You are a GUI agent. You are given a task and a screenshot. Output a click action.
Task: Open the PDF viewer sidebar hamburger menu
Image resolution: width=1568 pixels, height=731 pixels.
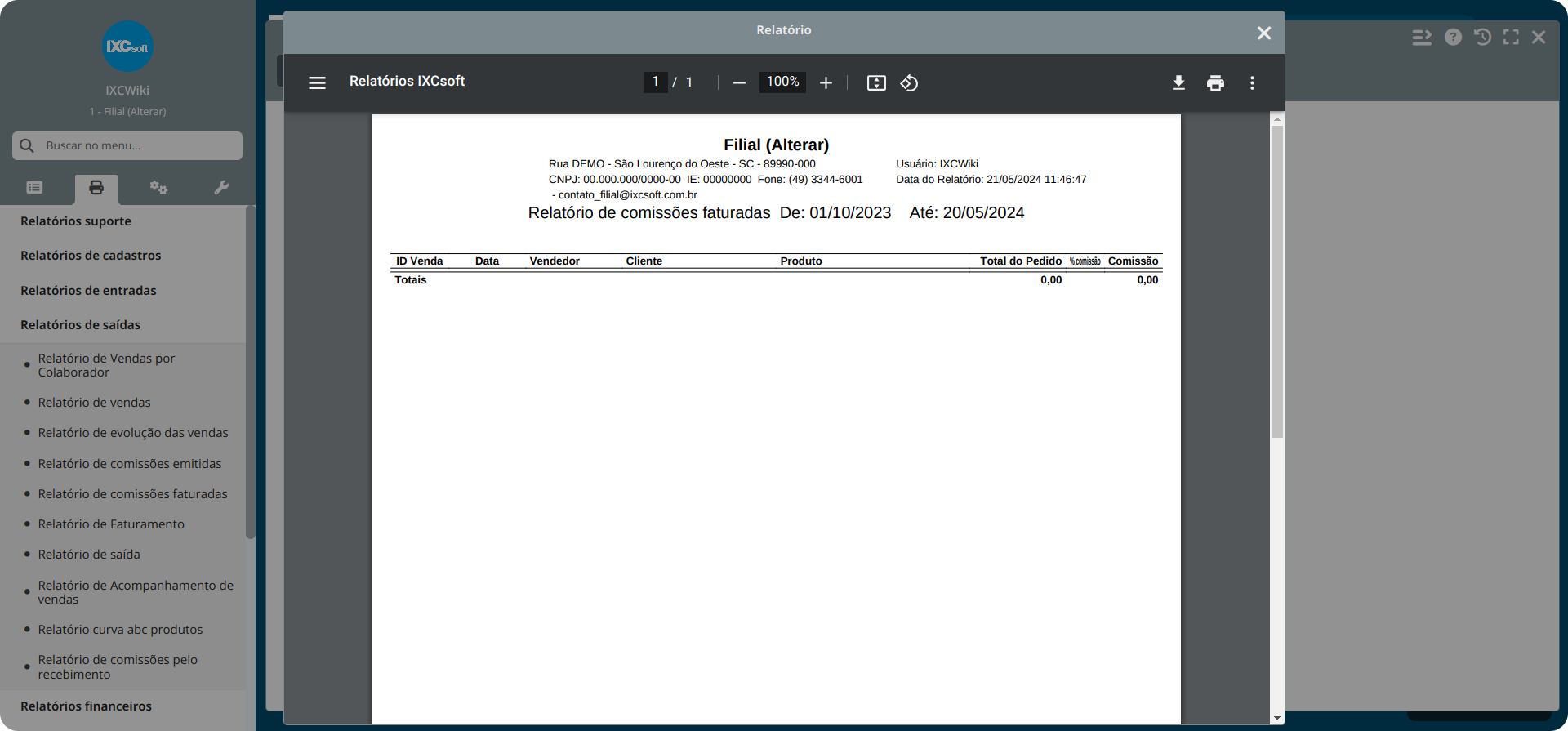[317, 82]
